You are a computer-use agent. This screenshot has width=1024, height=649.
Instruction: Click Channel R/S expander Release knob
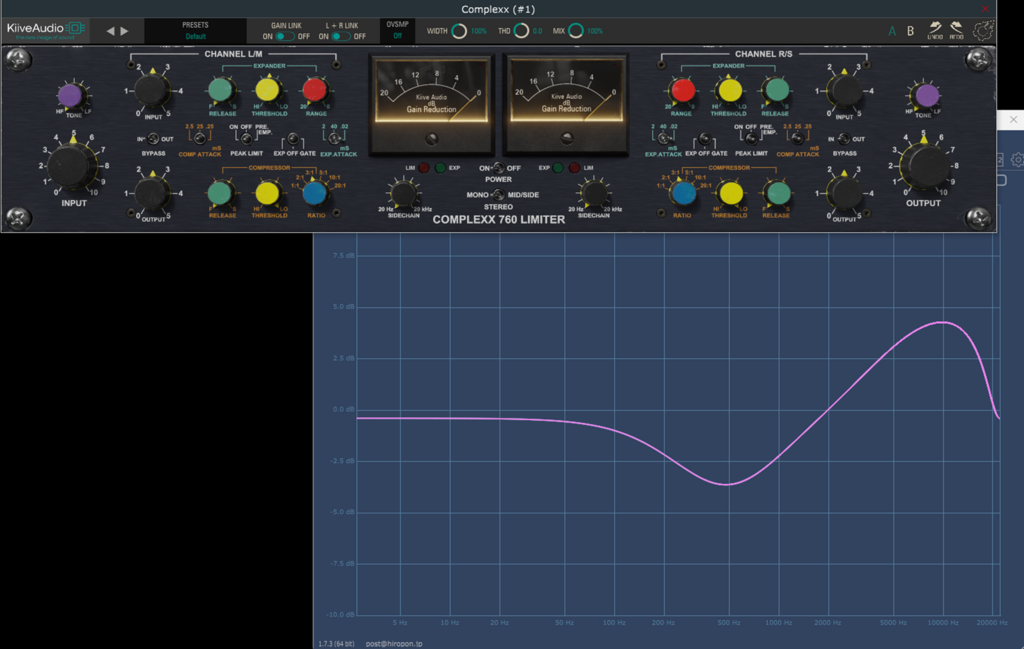(x=776, y=90)
